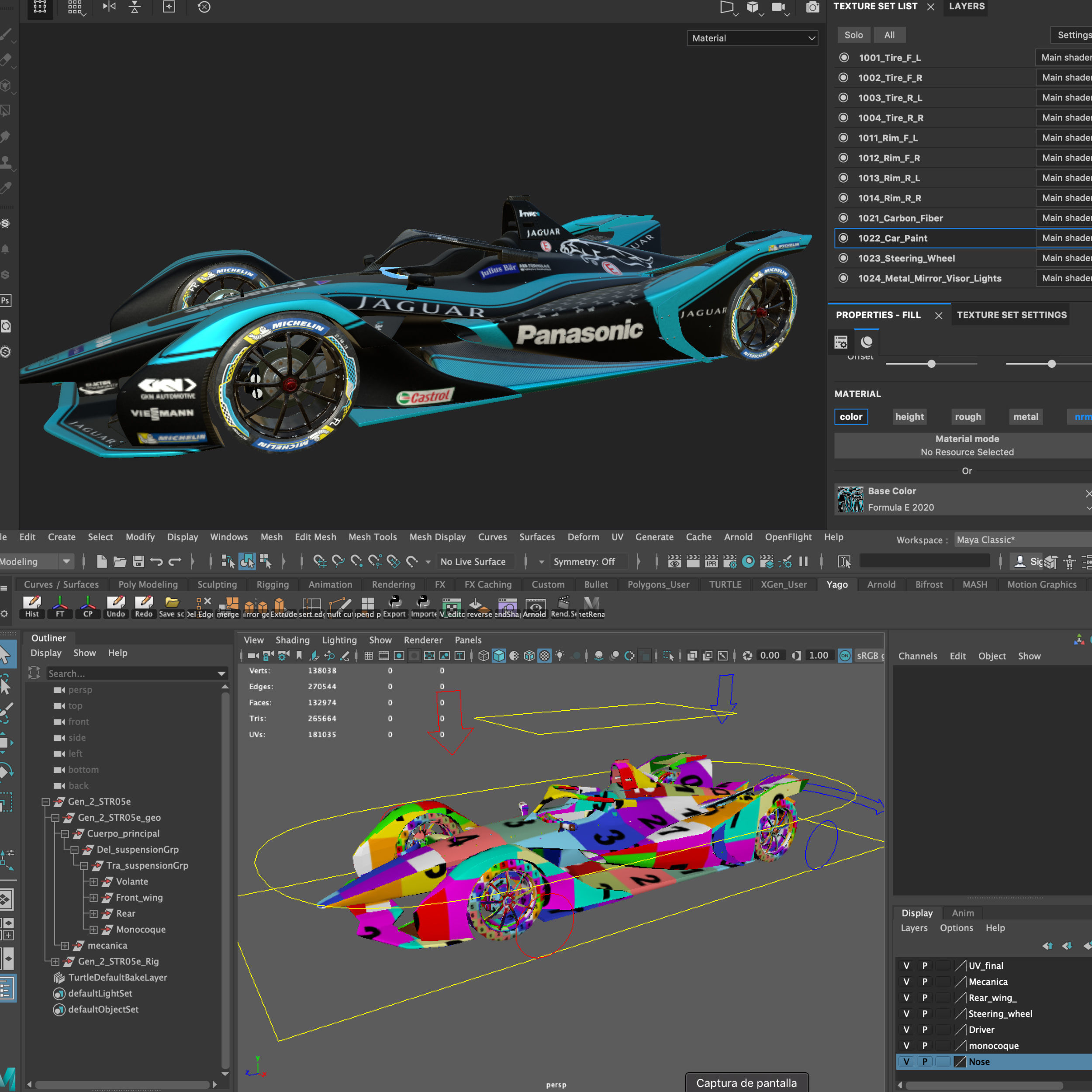
Task: Expand the mecanica node in the Outliner
Action: [x=65, y=946]
